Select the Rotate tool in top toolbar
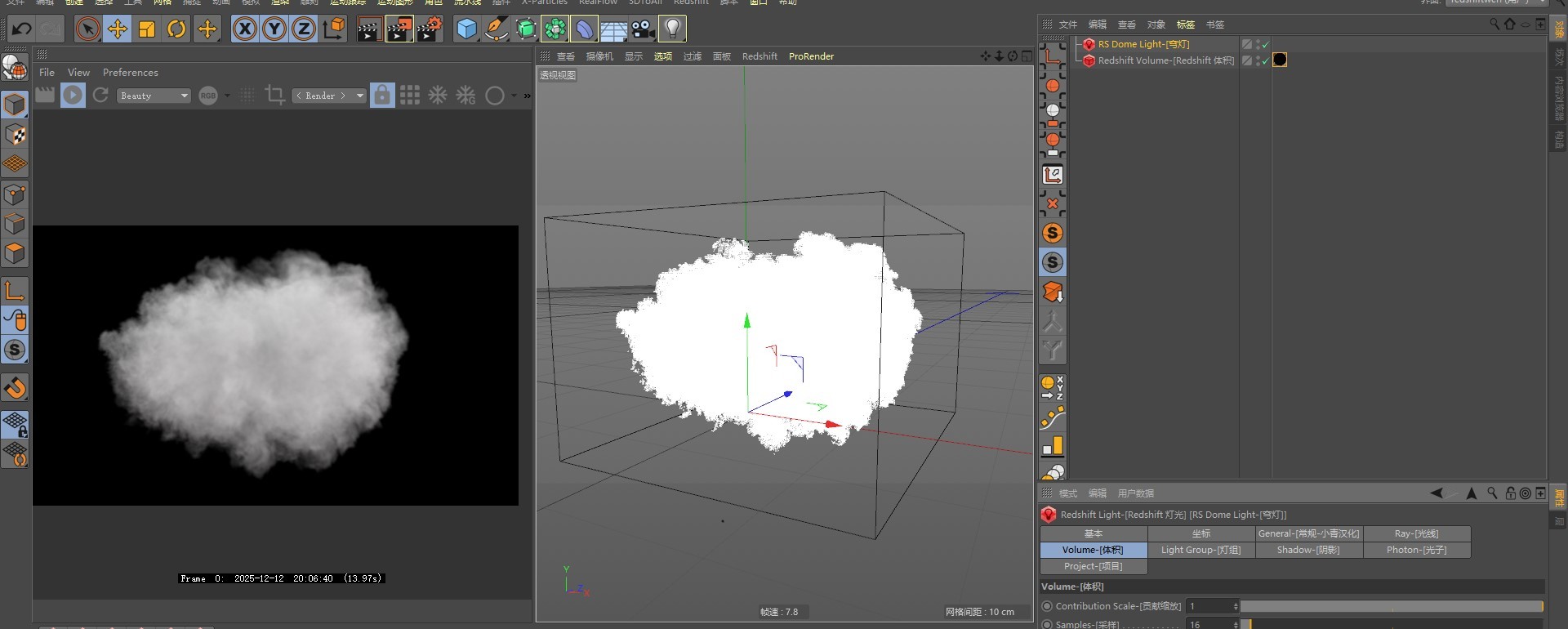 176,29
